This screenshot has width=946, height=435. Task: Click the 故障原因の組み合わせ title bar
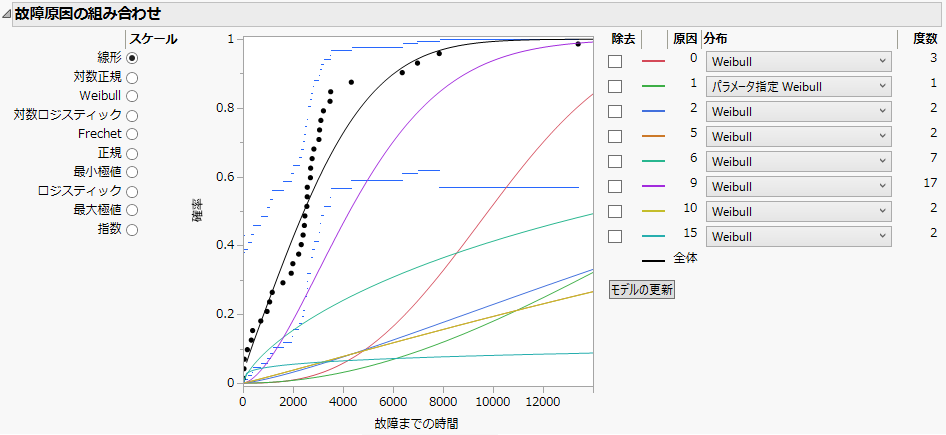(x=477, y=14)
